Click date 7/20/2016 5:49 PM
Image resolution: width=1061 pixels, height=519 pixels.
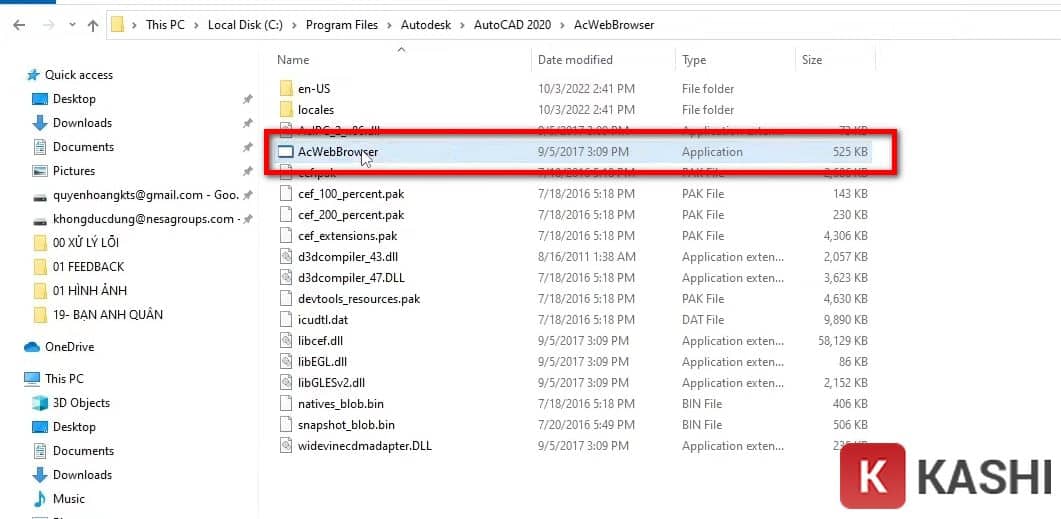coord(587,425)
